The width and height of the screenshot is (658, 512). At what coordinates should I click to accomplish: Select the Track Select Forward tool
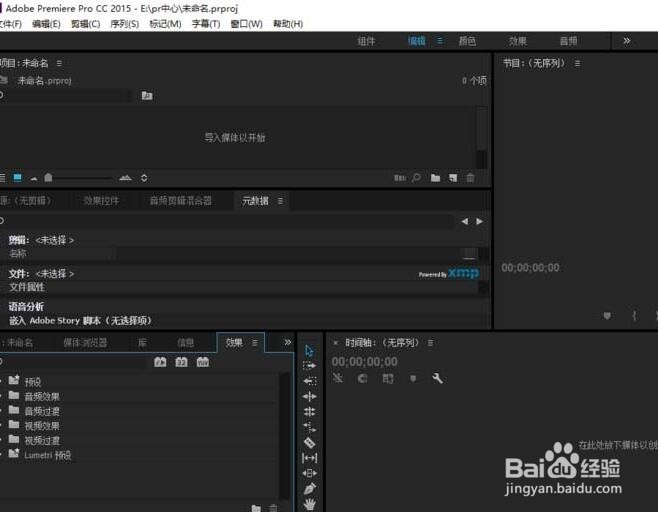tap(309, 366)
